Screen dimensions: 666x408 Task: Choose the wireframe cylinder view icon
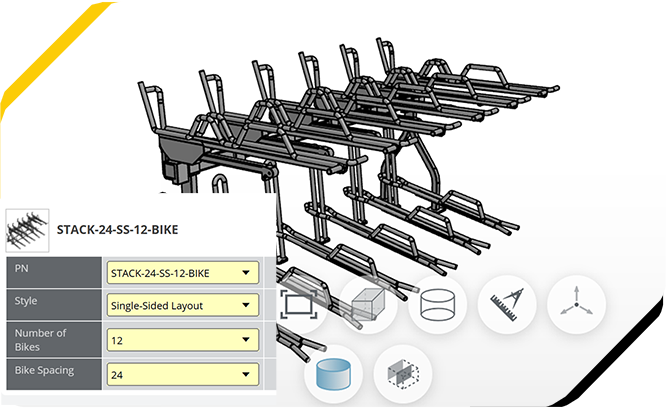[437, 304]
